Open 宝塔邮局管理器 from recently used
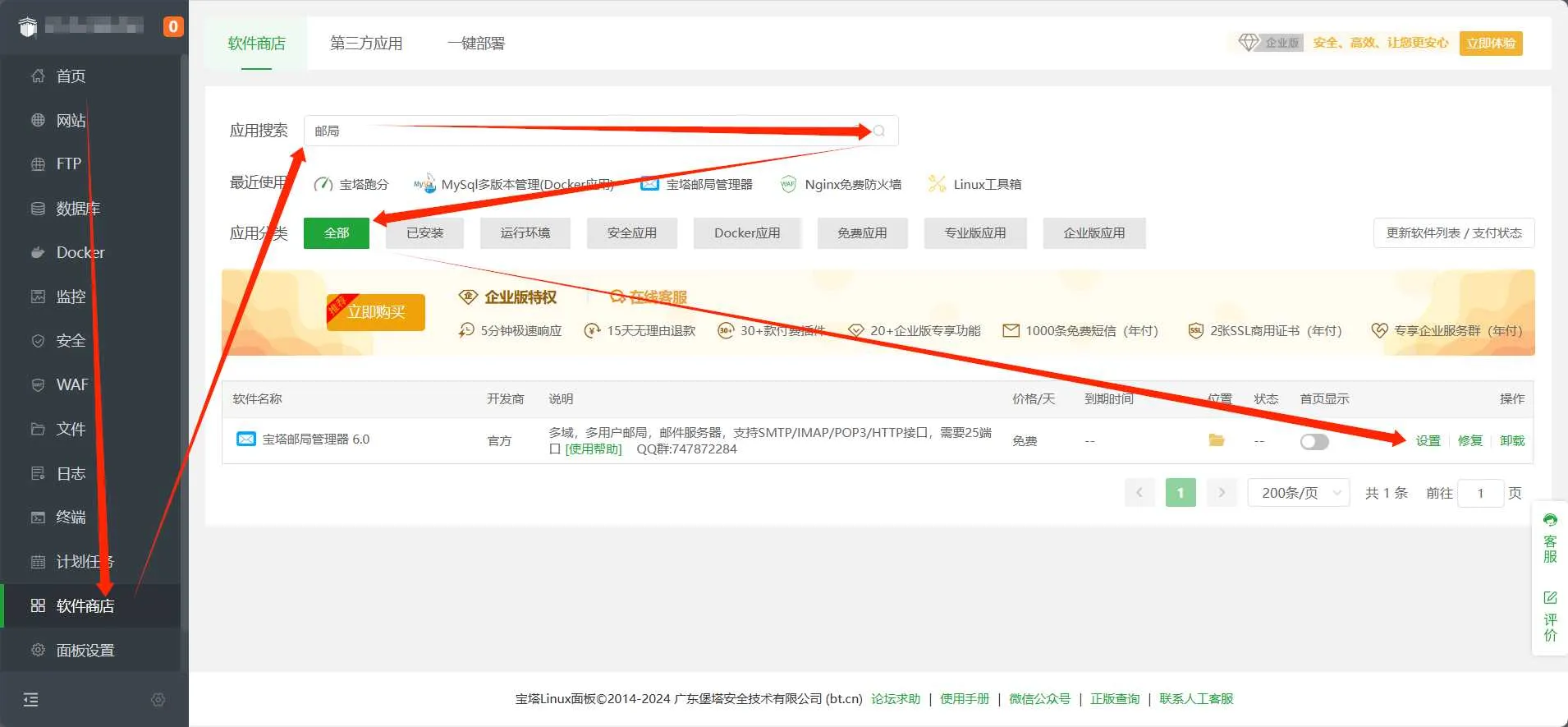 [697, 184]
